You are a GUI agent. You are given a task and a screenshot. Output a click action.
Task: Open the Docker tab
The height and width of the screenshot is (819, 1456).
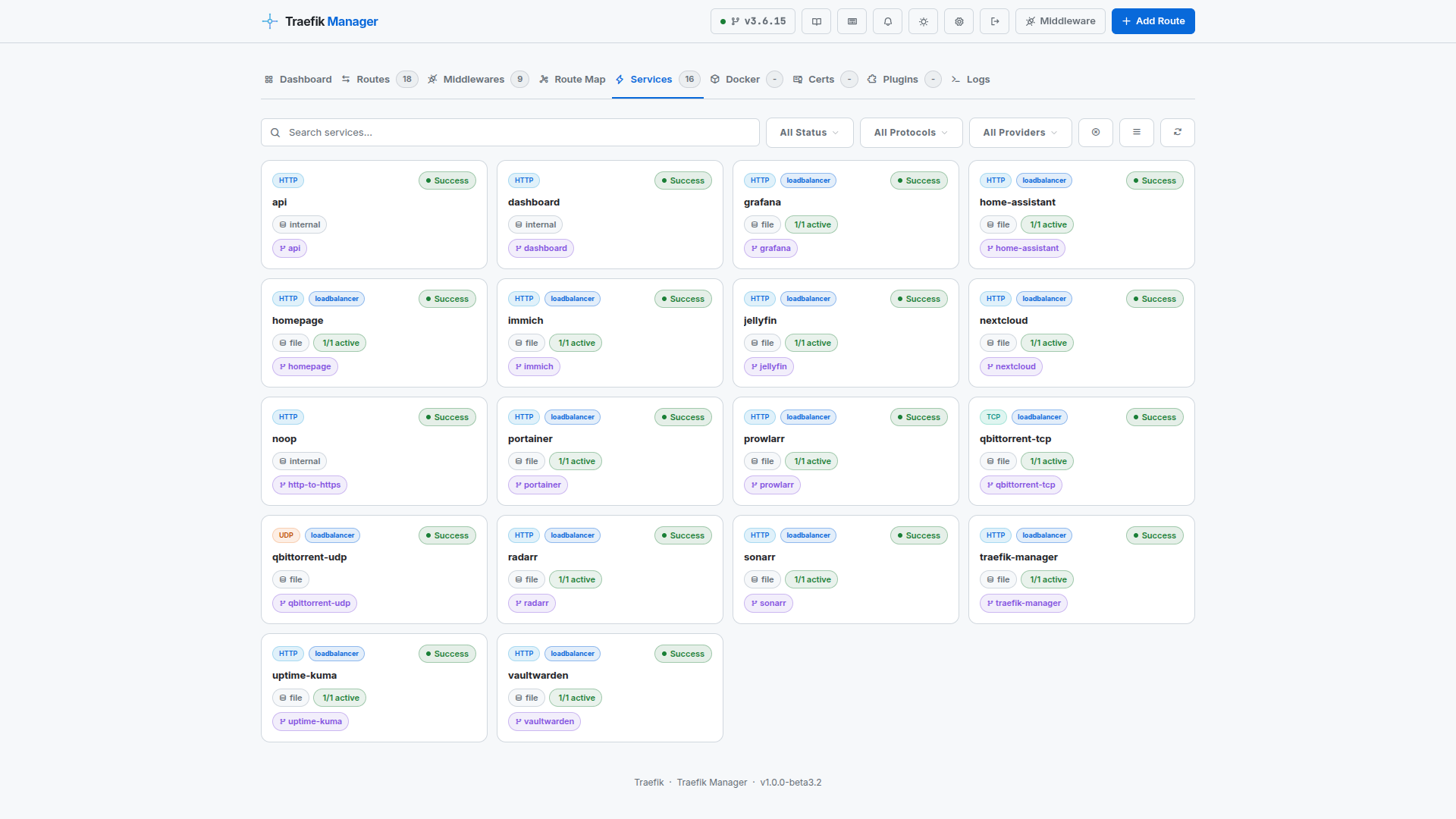pyautogui.click(x=745, y=80)
